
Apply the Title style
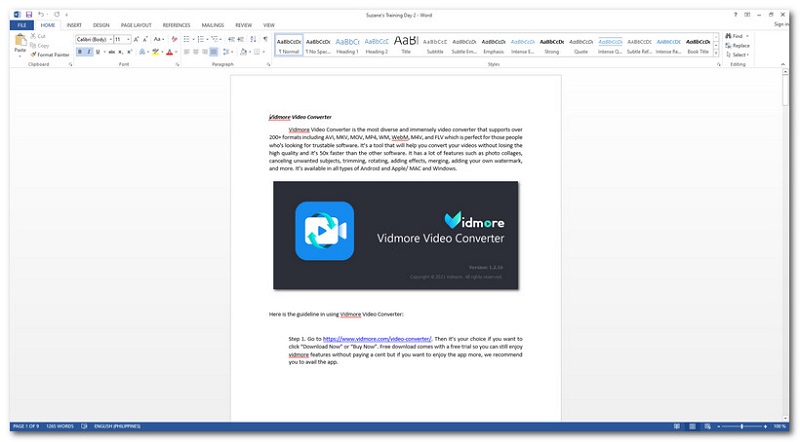[406, 45]
